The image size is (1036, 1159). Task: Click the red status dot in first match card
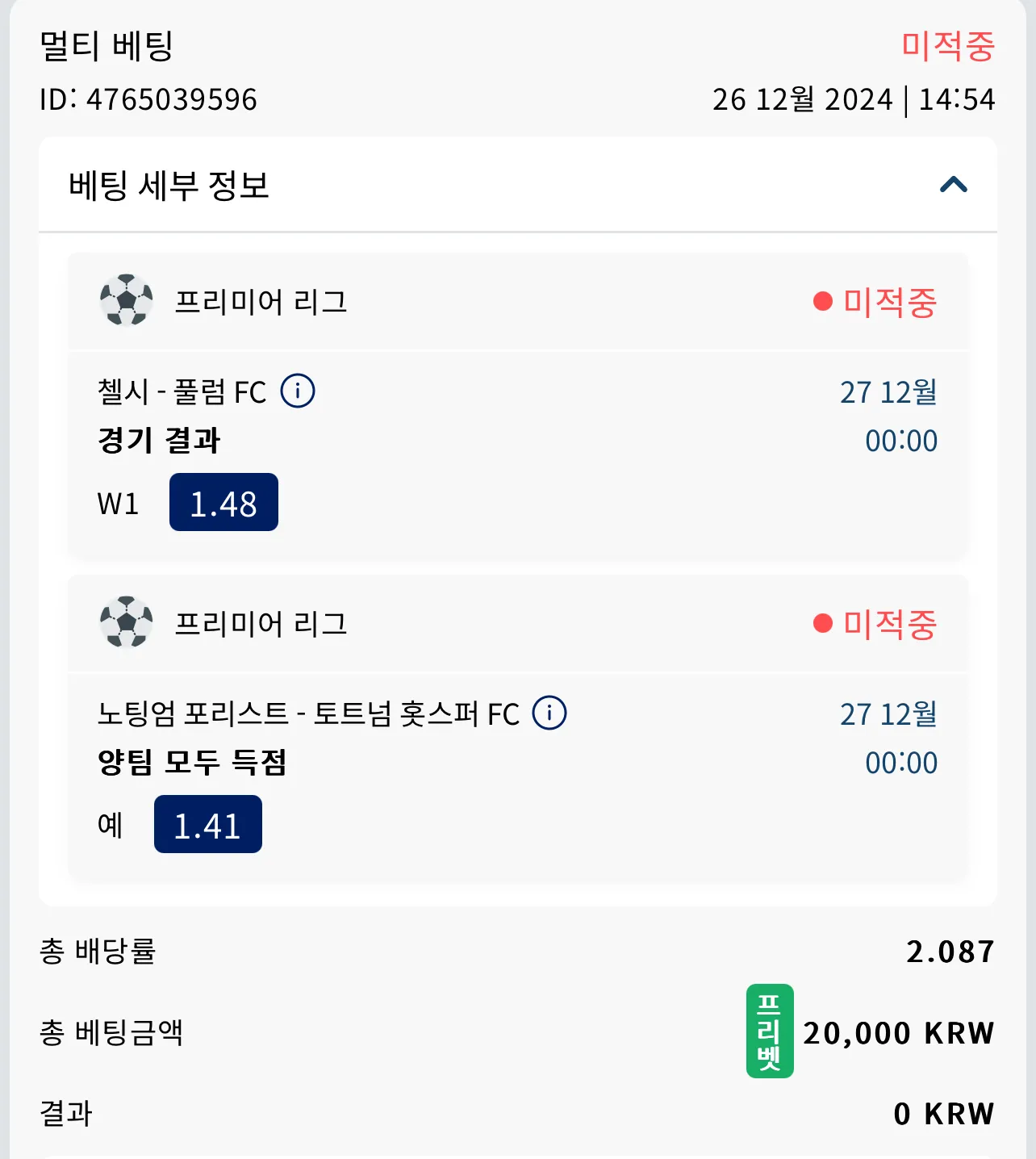click(x=822, y=301)
